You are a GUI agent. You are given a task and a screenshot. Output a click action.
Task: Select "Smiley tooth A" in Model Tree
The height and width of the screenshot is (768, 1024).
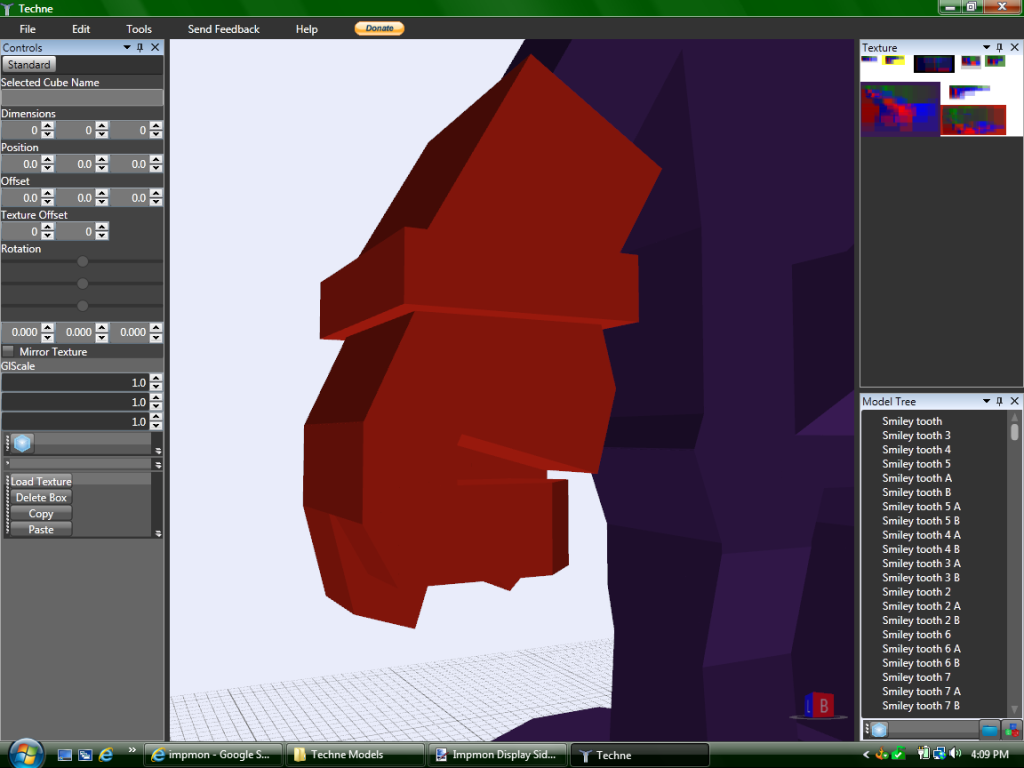click(x=916, y=478)
